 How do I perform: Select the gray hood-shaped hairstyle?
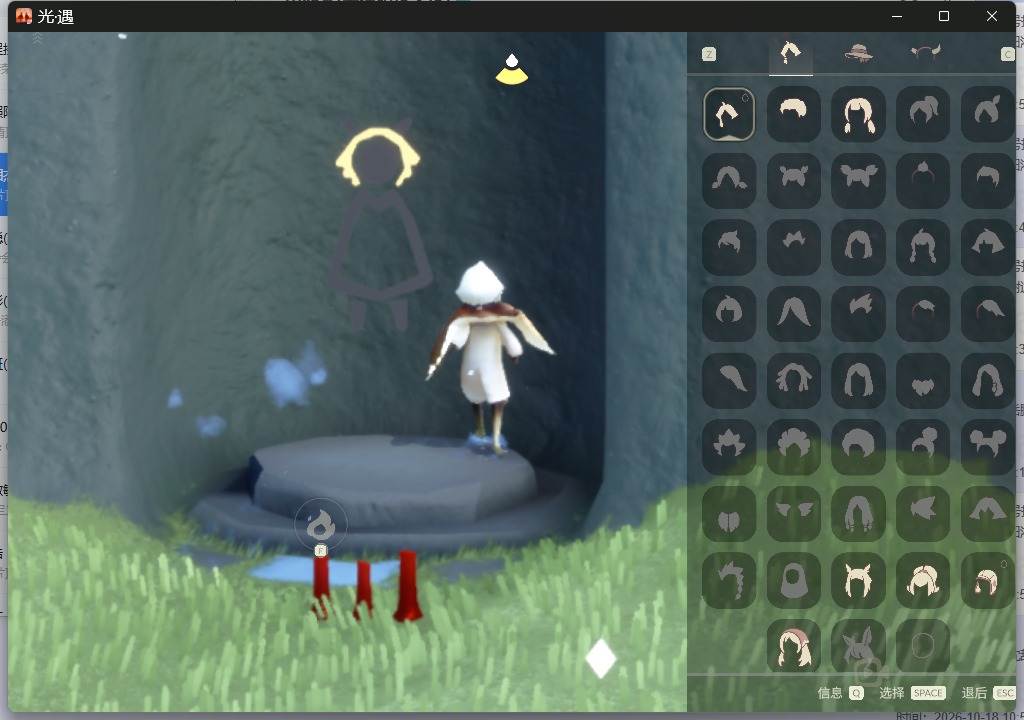click(x=793, y=580)
